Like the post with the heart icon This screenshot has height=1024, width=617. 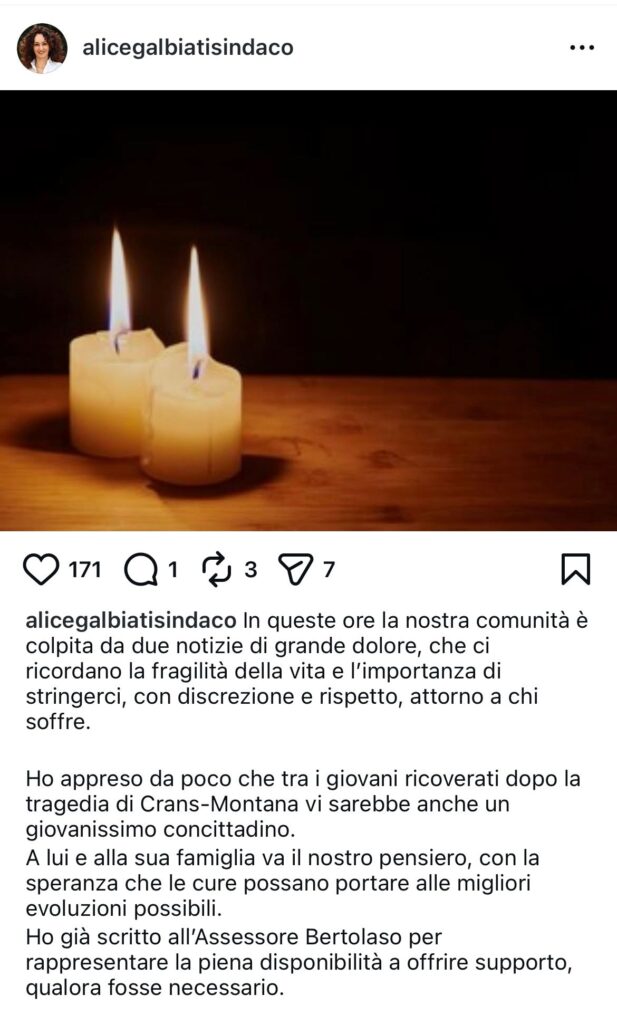click(x=41, y=569)
